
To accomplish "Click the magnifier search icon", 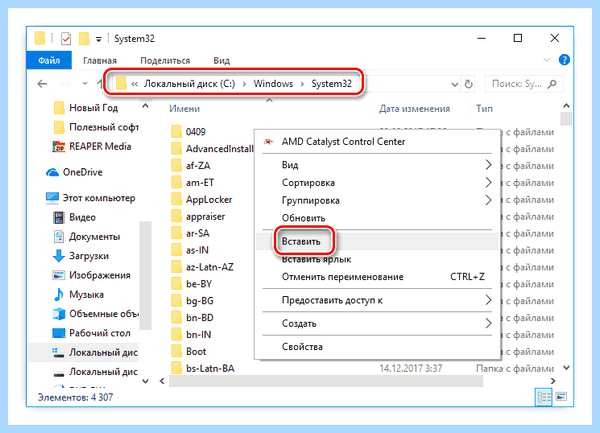I will click(552, 84).
